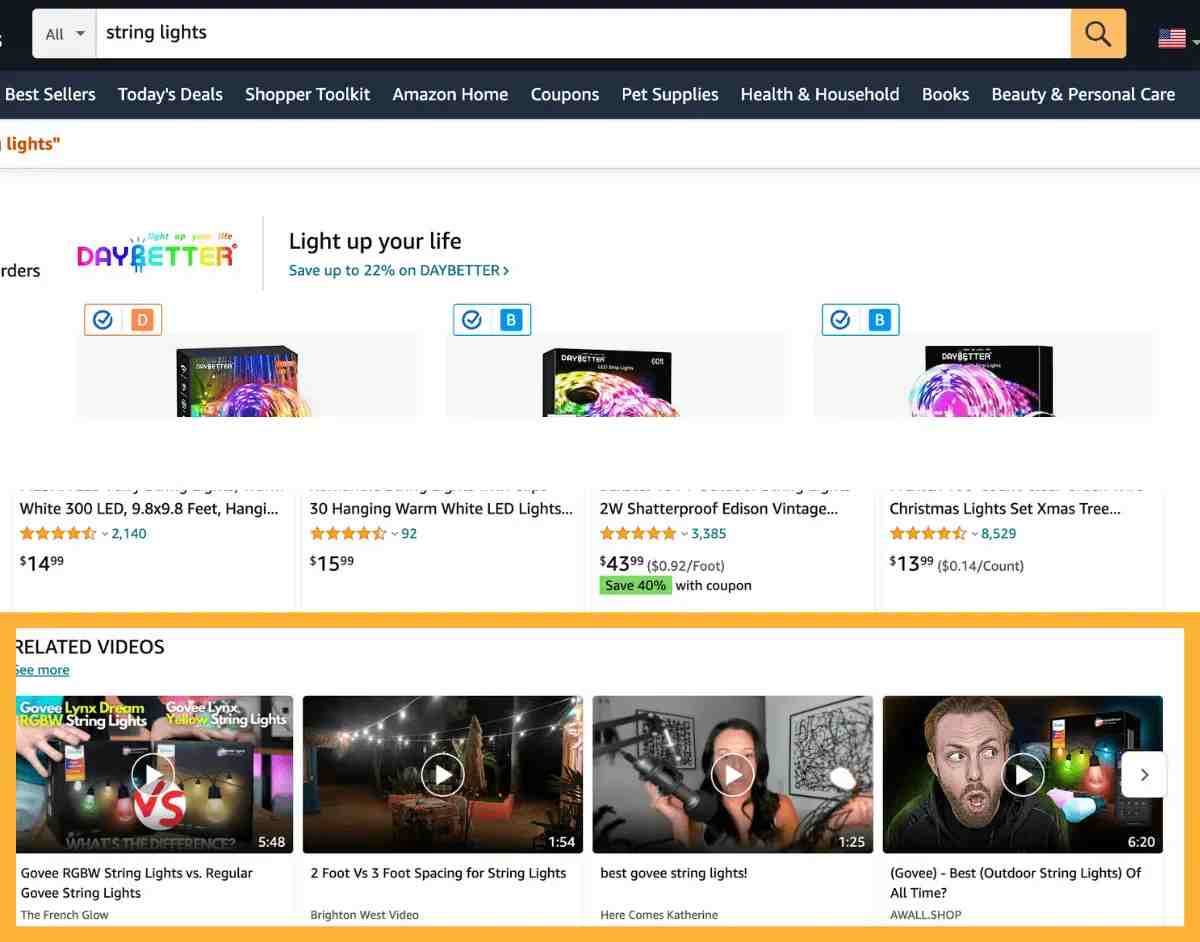Expand rating dropdown beside 2,140 reviews

(104, 534)
